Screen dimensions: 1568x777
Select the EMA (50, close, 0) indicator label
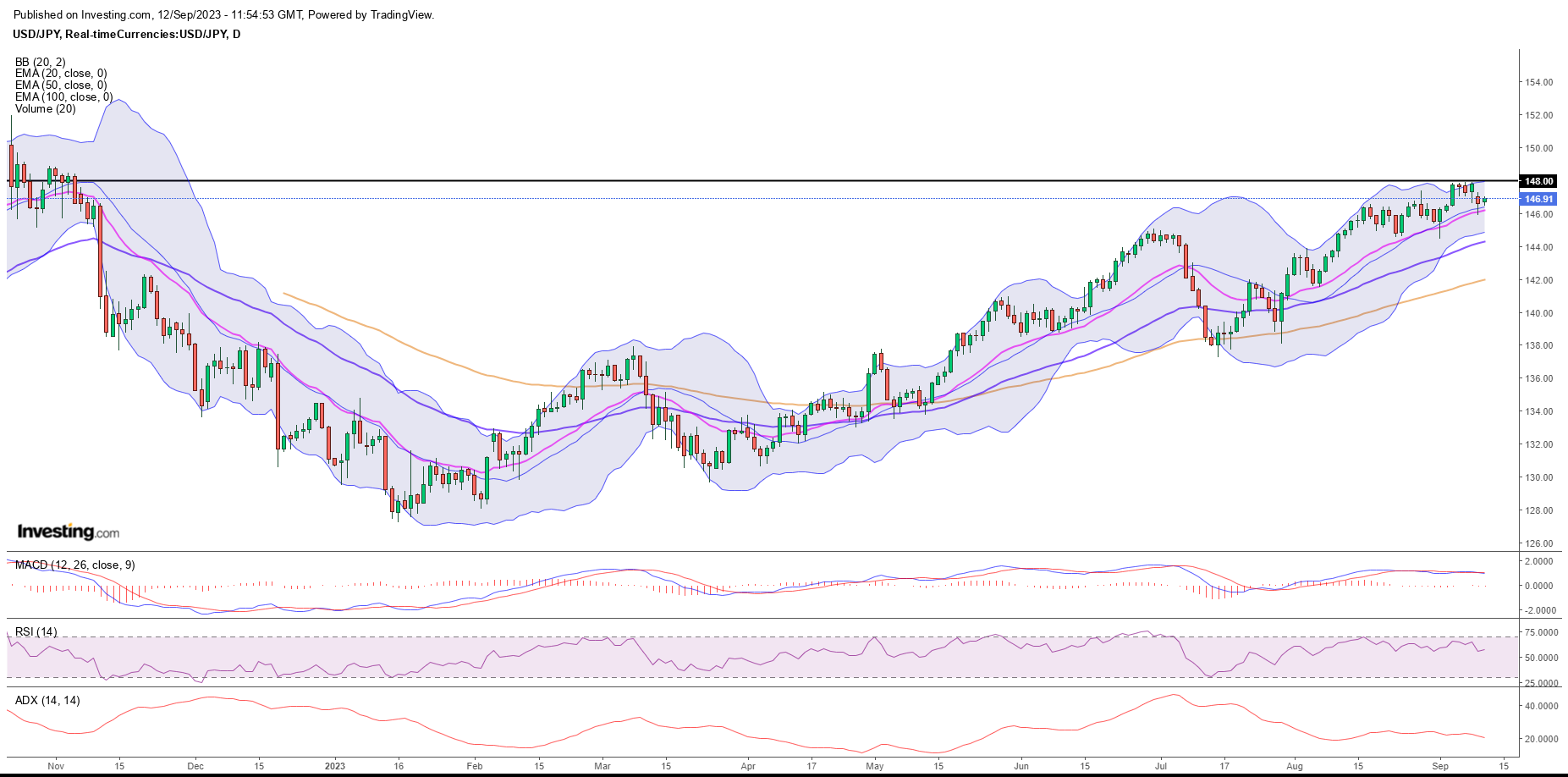61,85
